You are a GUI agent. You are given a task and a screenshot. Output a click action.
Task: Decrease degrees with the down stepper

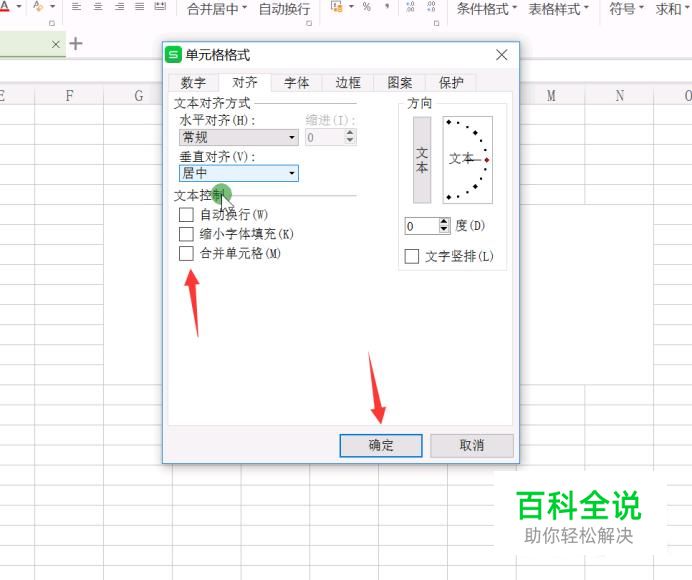[x=445, y=230]
